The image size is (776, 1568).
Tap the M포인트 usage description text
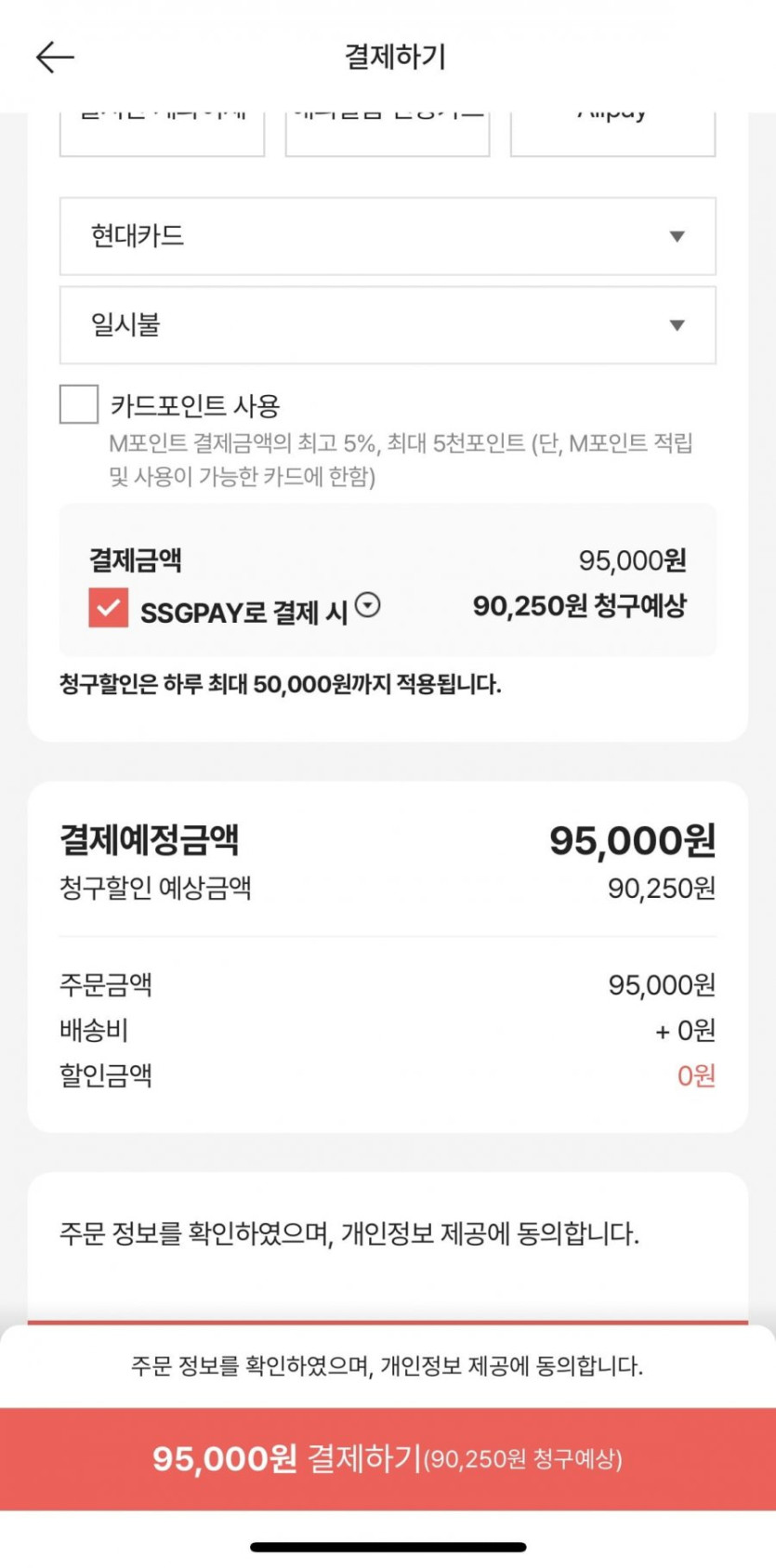click(x=401, y=460)
